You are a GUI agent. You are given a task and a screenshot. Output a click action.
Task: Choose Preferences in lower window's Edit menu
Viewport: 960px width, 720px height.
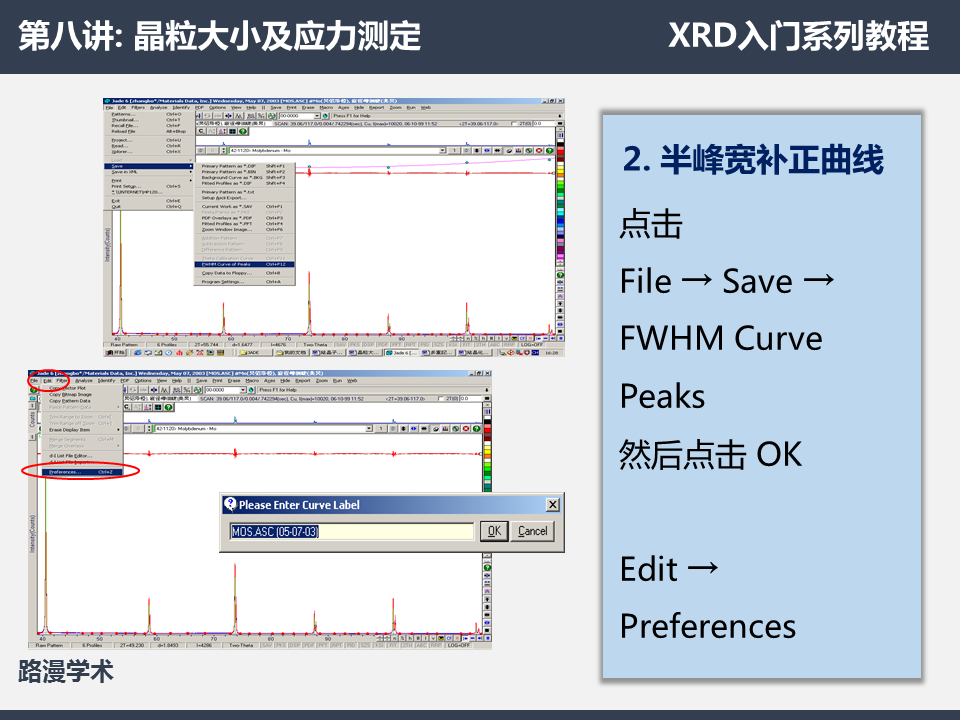tap(82, 472)
